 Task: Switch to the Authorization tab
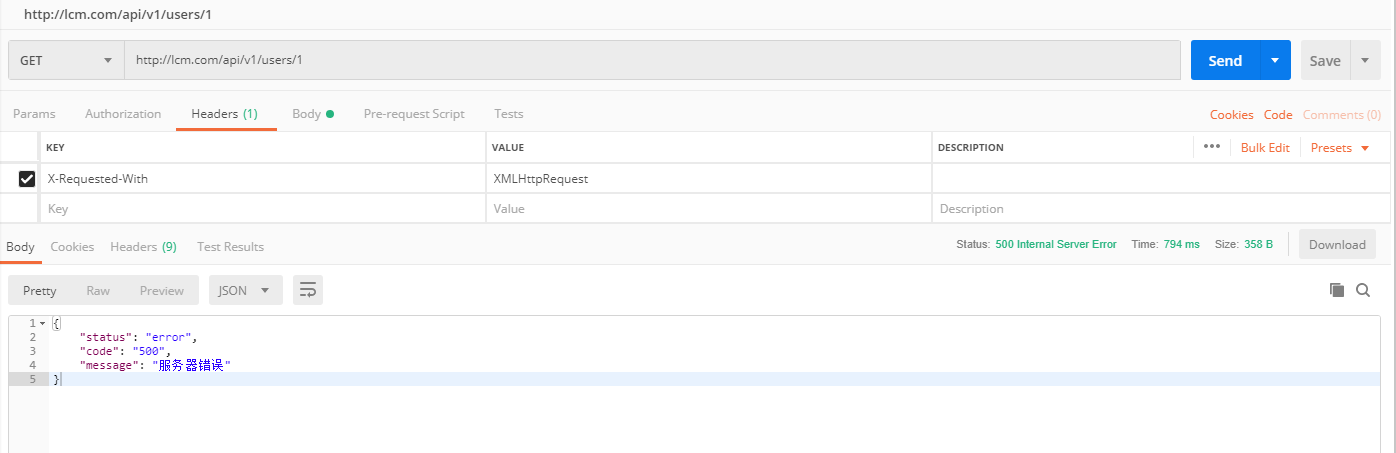coord(123,114)
